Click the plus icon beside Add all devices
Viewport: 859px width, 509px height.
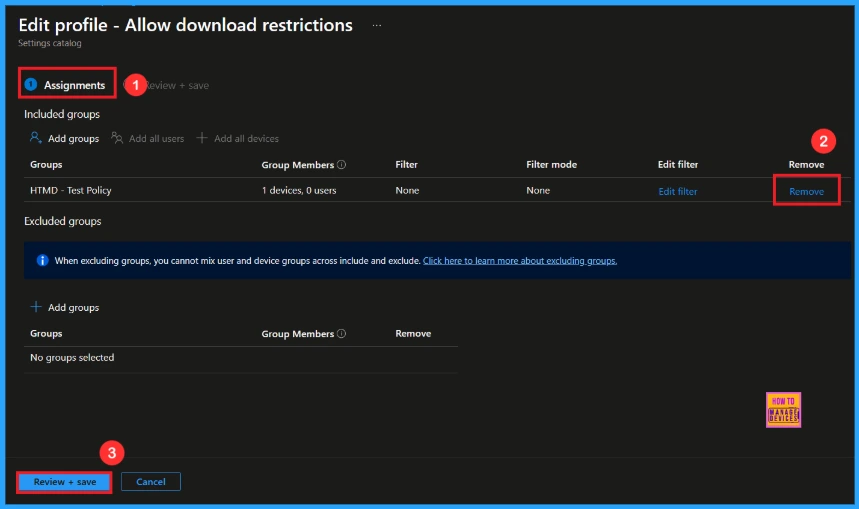(x=202, y=138)
